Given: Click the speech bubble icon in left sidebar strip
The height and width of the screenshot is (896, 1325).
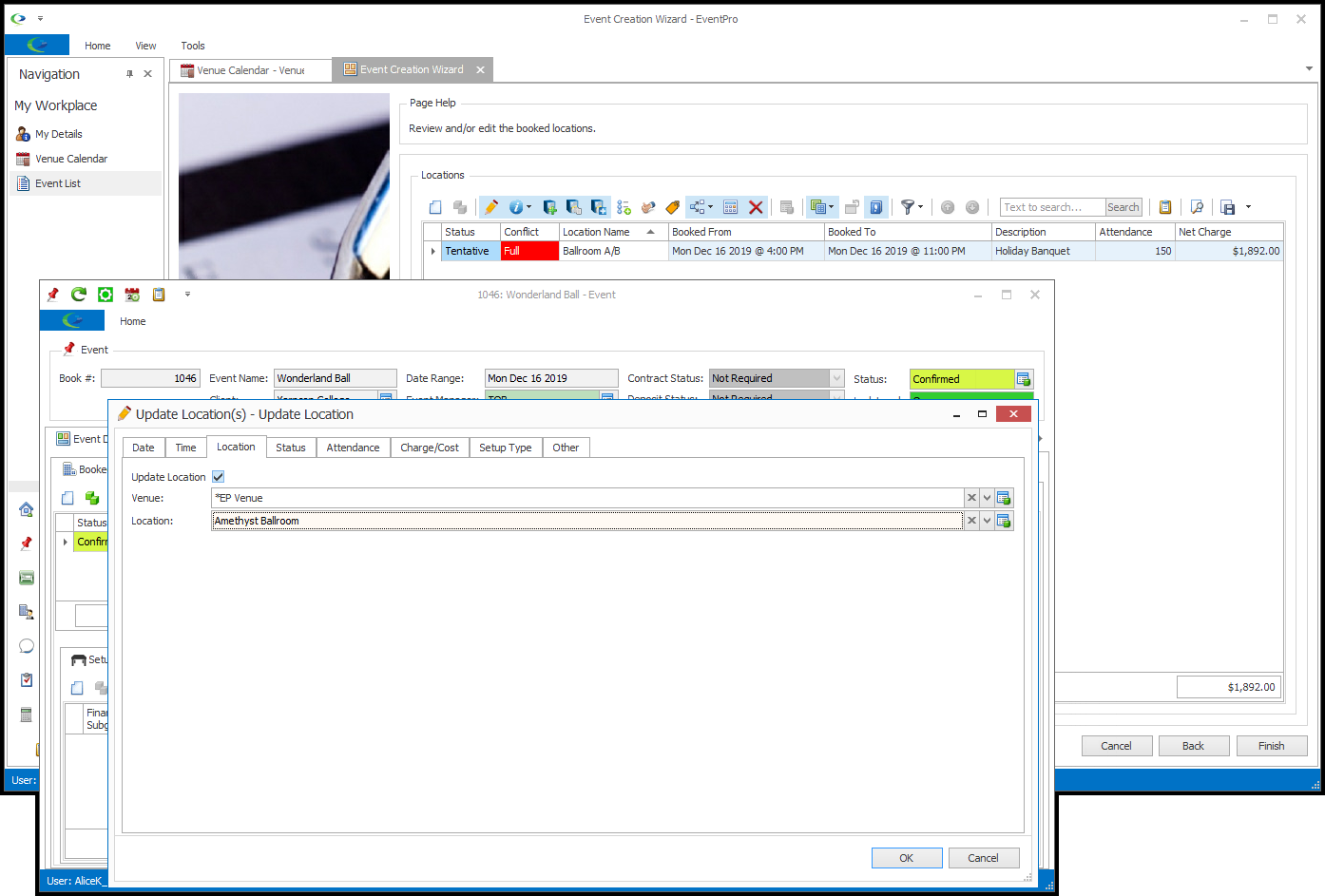Looking at the screenshot, I should click(27, 646).
